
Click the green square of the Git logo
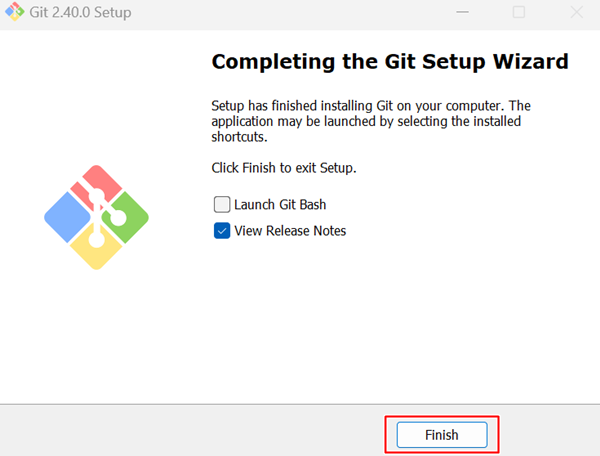128,217
